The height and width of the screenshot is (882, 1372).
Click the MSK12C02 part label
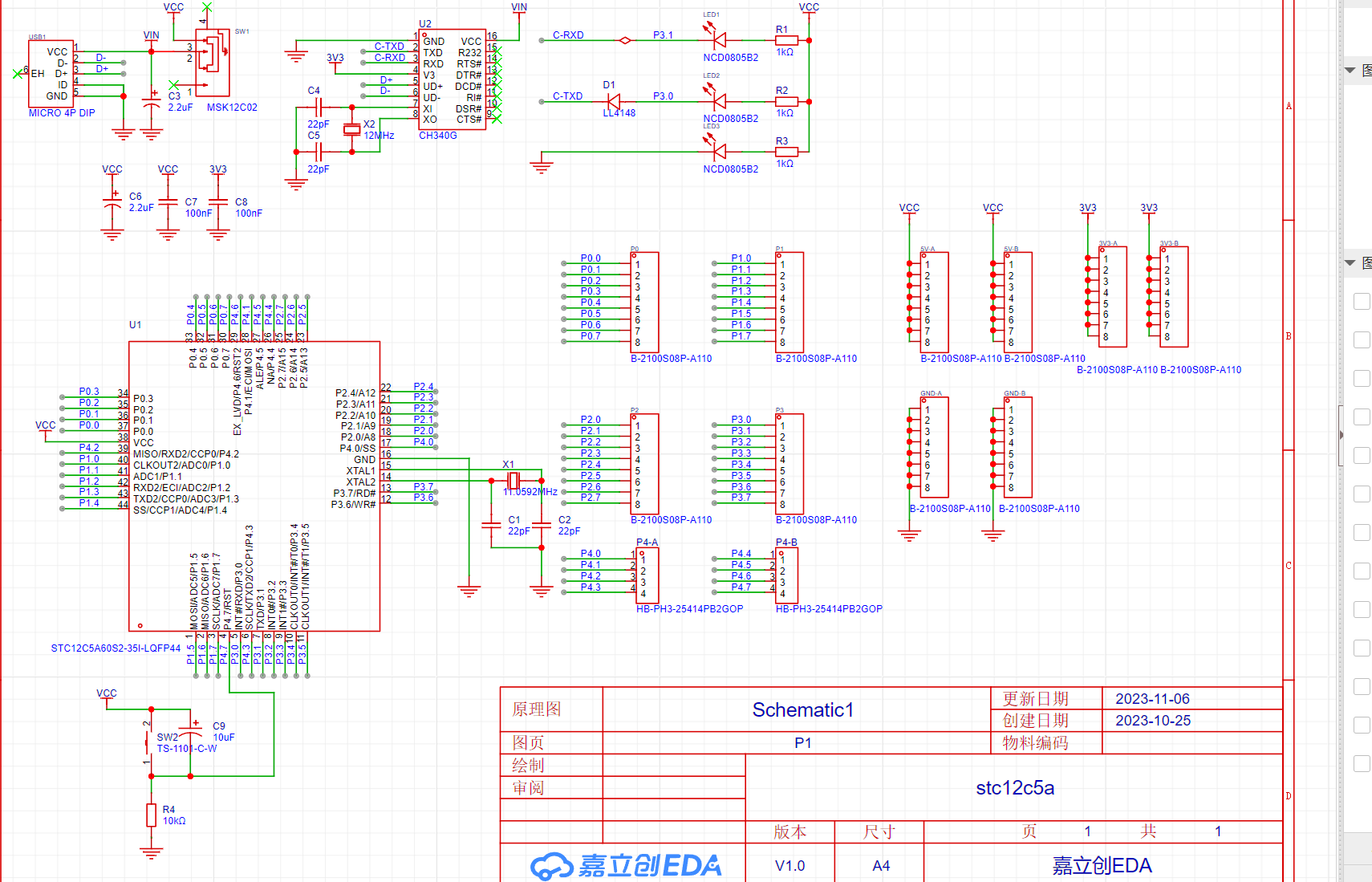pos(232,108)
